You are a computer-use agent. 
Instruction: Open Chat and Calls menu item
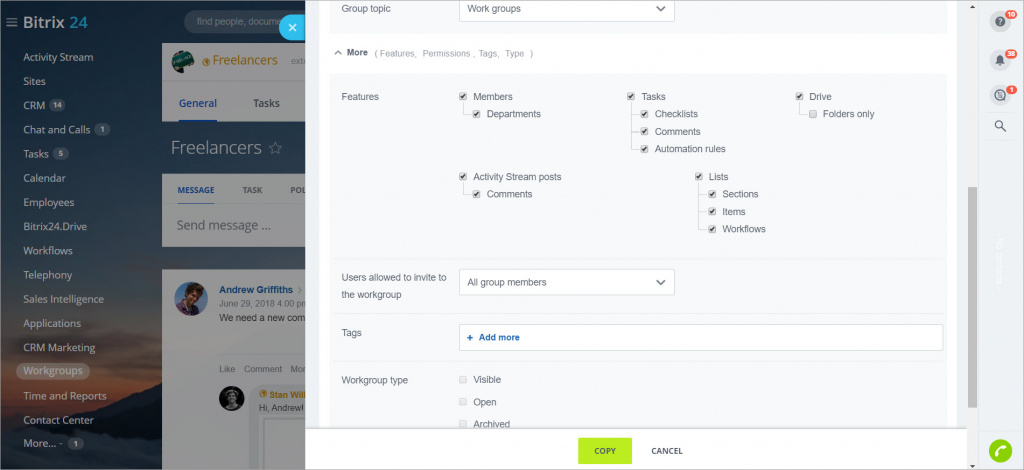pyautogui.click(x=57, y=130)
